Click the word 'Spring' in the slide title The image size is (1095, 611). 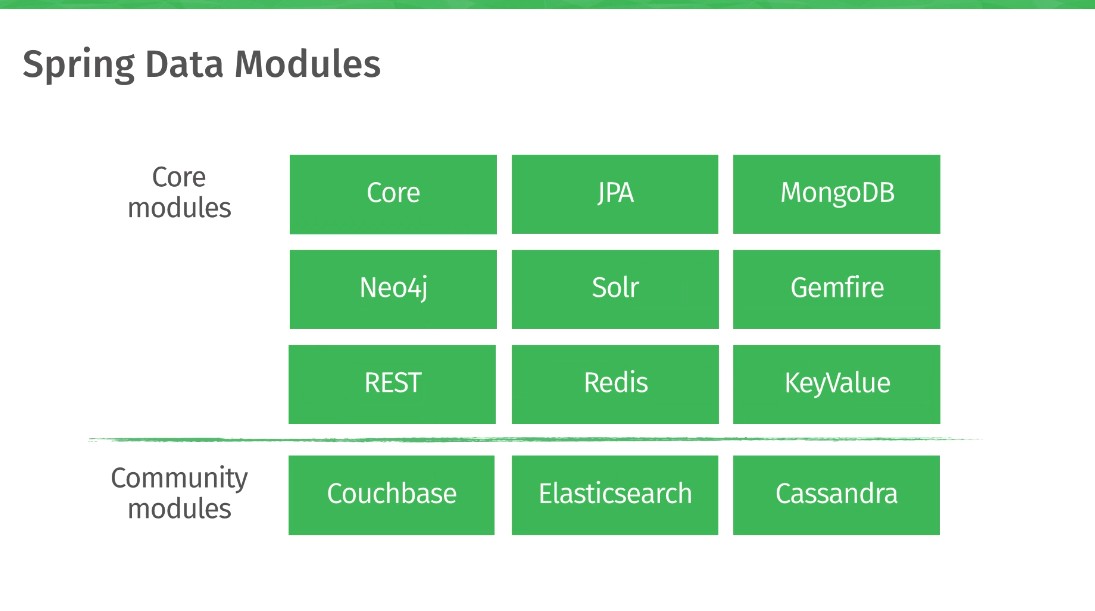(x=78, y=66)
